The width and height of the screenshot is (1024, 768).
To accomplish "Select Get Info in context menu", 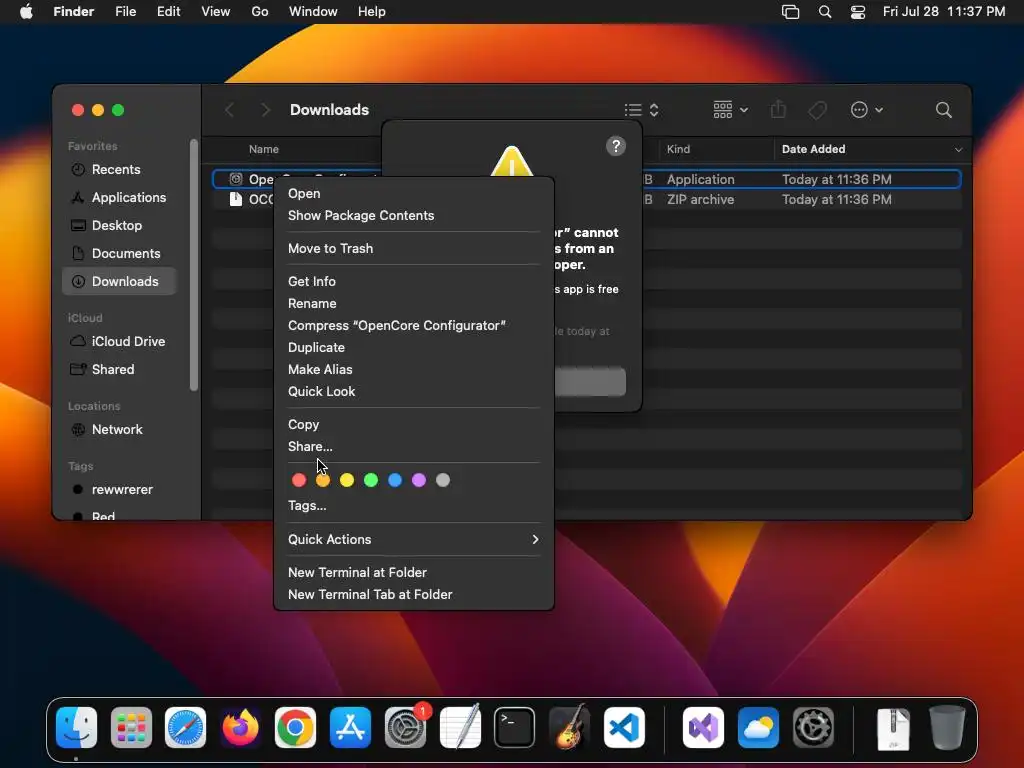I will [x=414, y=281].
